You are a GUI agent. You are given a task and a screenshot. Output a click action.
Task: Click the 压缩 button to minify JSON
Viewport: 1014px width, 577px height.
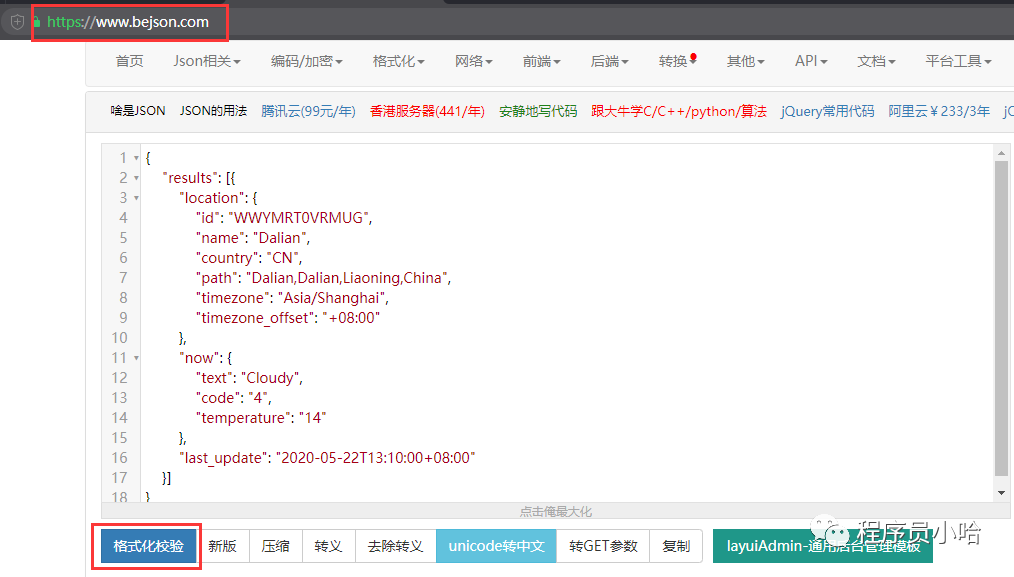pyautogui.click(x=275, y=546)
